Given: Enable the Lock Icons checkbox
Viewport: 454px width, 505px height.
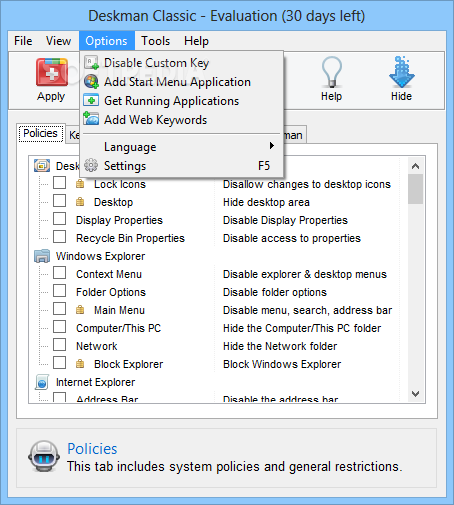Looking at the screenshot, I should coord(59,183).
